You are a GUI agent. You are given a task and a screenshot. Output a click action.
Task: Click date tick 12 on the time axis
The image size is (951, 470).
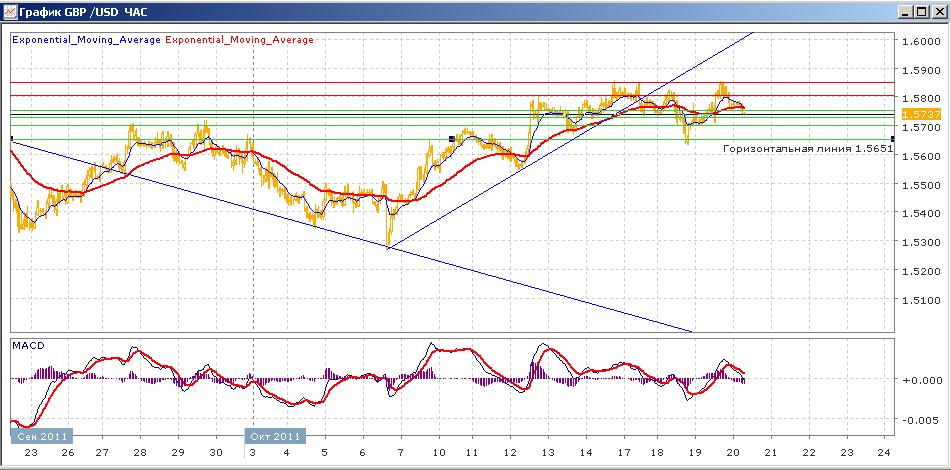511,452
